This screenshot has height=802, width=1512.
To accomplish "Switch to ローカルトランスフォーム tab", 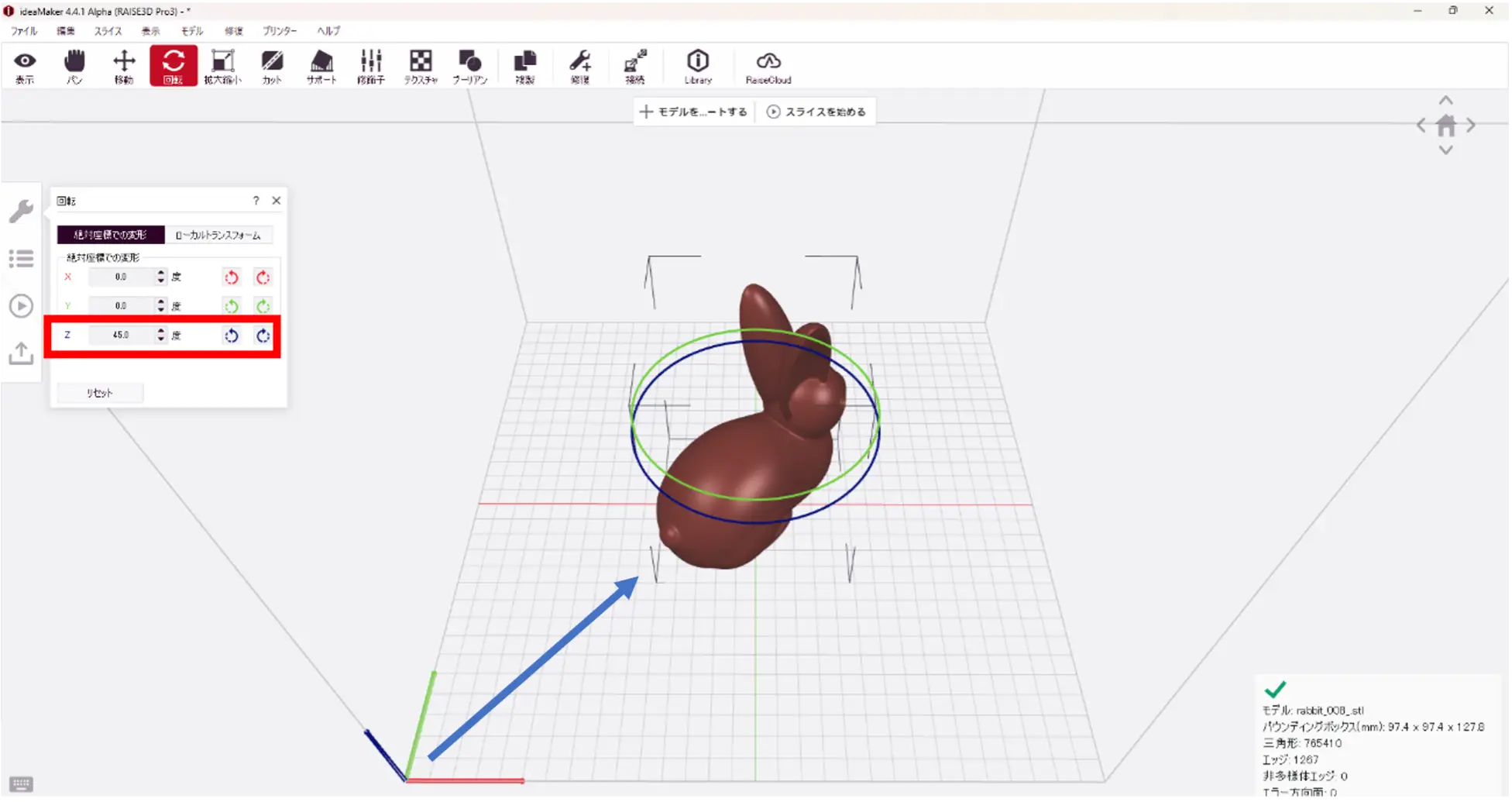I will 218,235.
